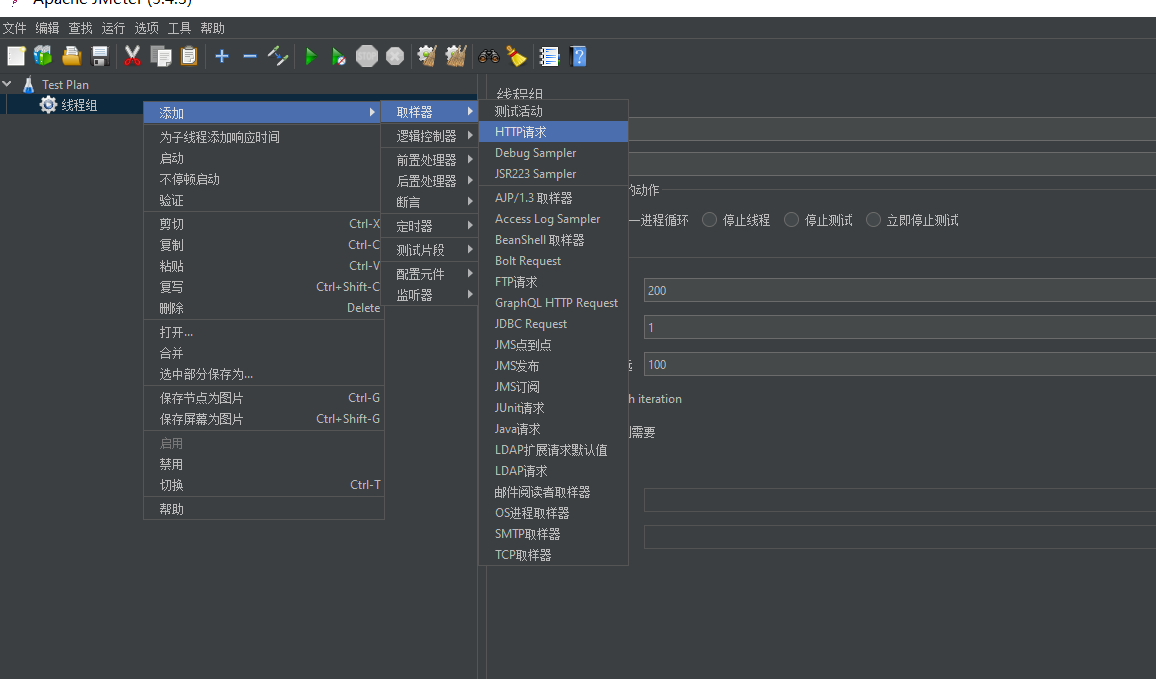Click the Reset search broom icon
The width and height of the screenshot is (1156, 679).
[x=517, y=56]
